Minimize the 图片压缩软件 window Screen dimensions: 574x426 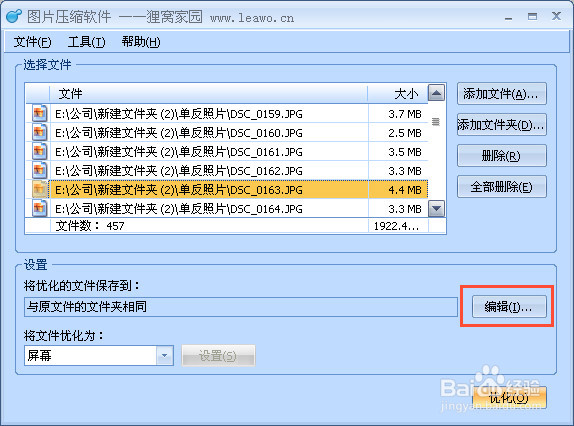click(508, 17)
